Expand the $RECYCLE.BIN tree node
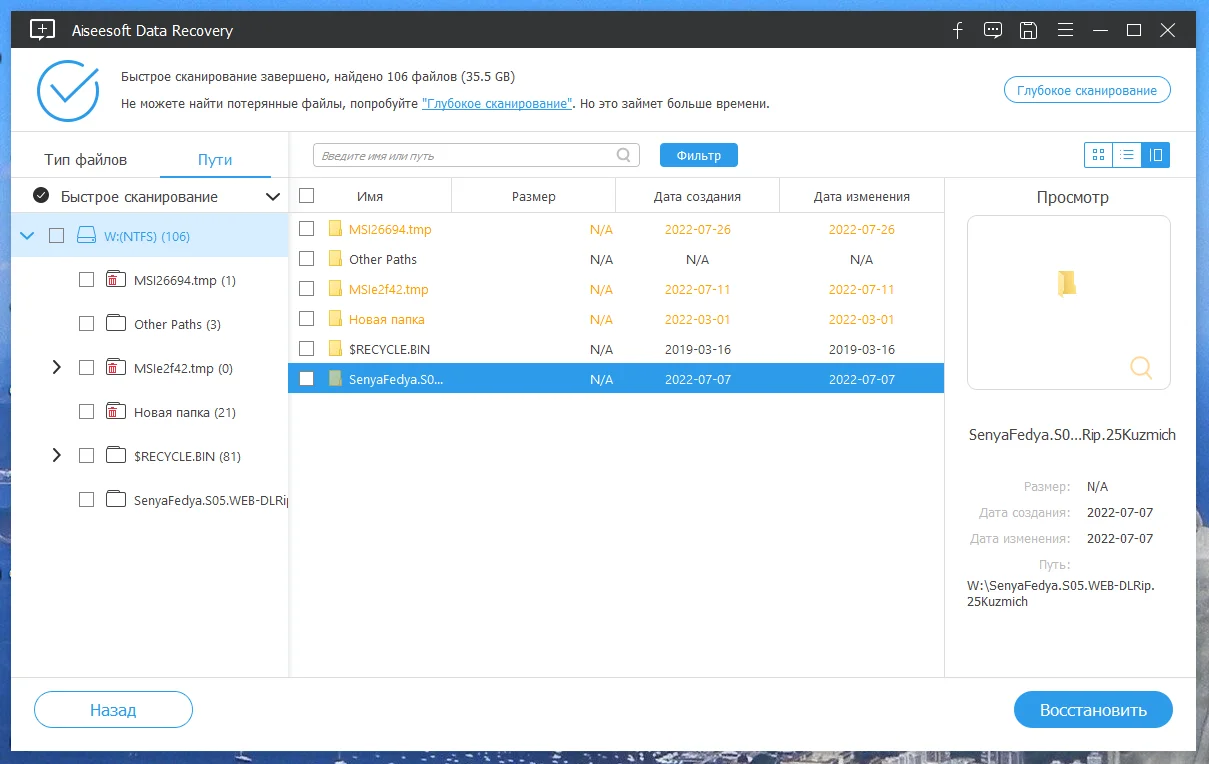The height and width of the screenshot is (764, 1209). 57,456
